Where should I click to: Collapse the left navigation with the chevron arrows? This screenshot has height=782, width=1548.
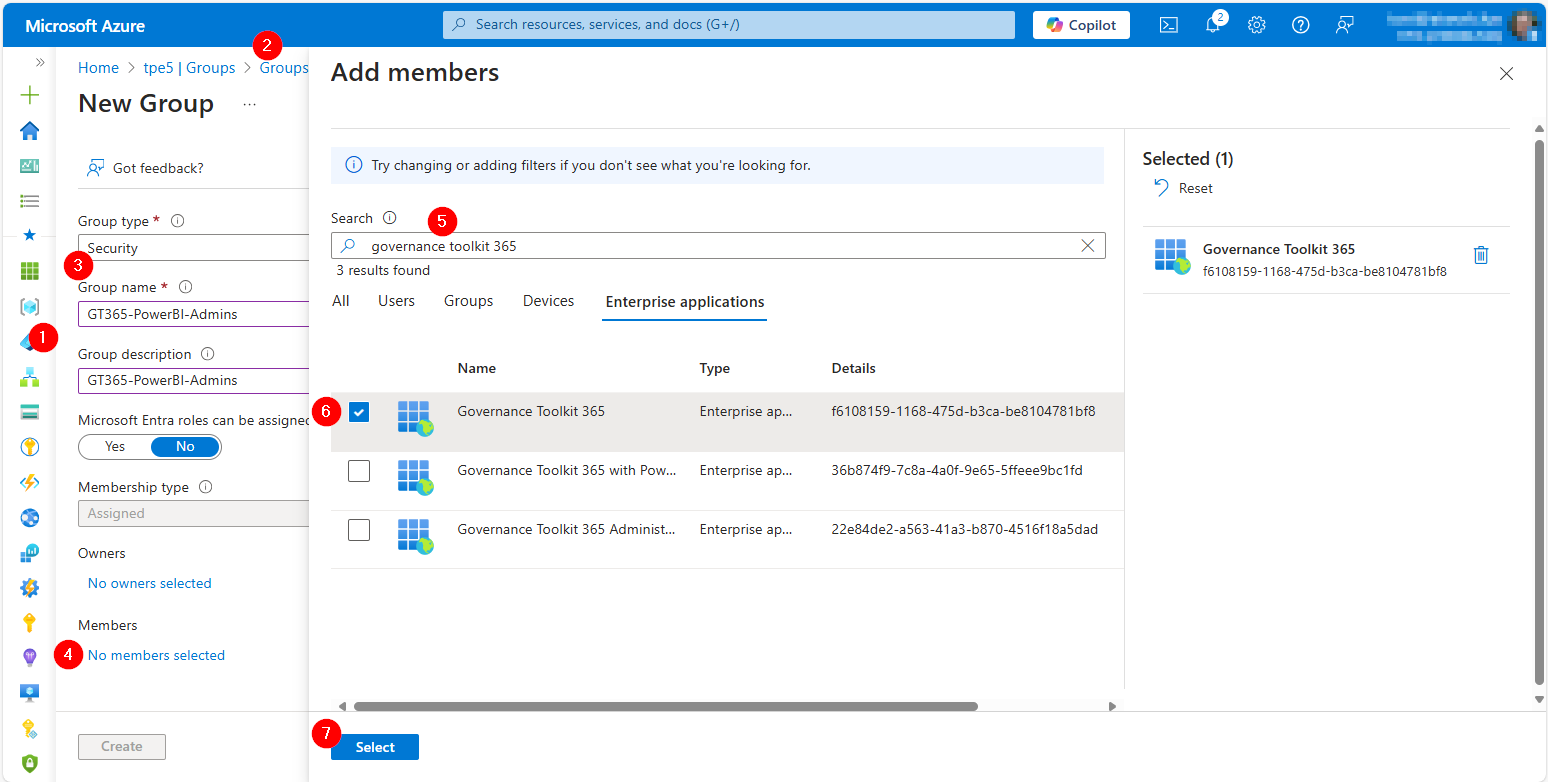(x=38, y=60)
